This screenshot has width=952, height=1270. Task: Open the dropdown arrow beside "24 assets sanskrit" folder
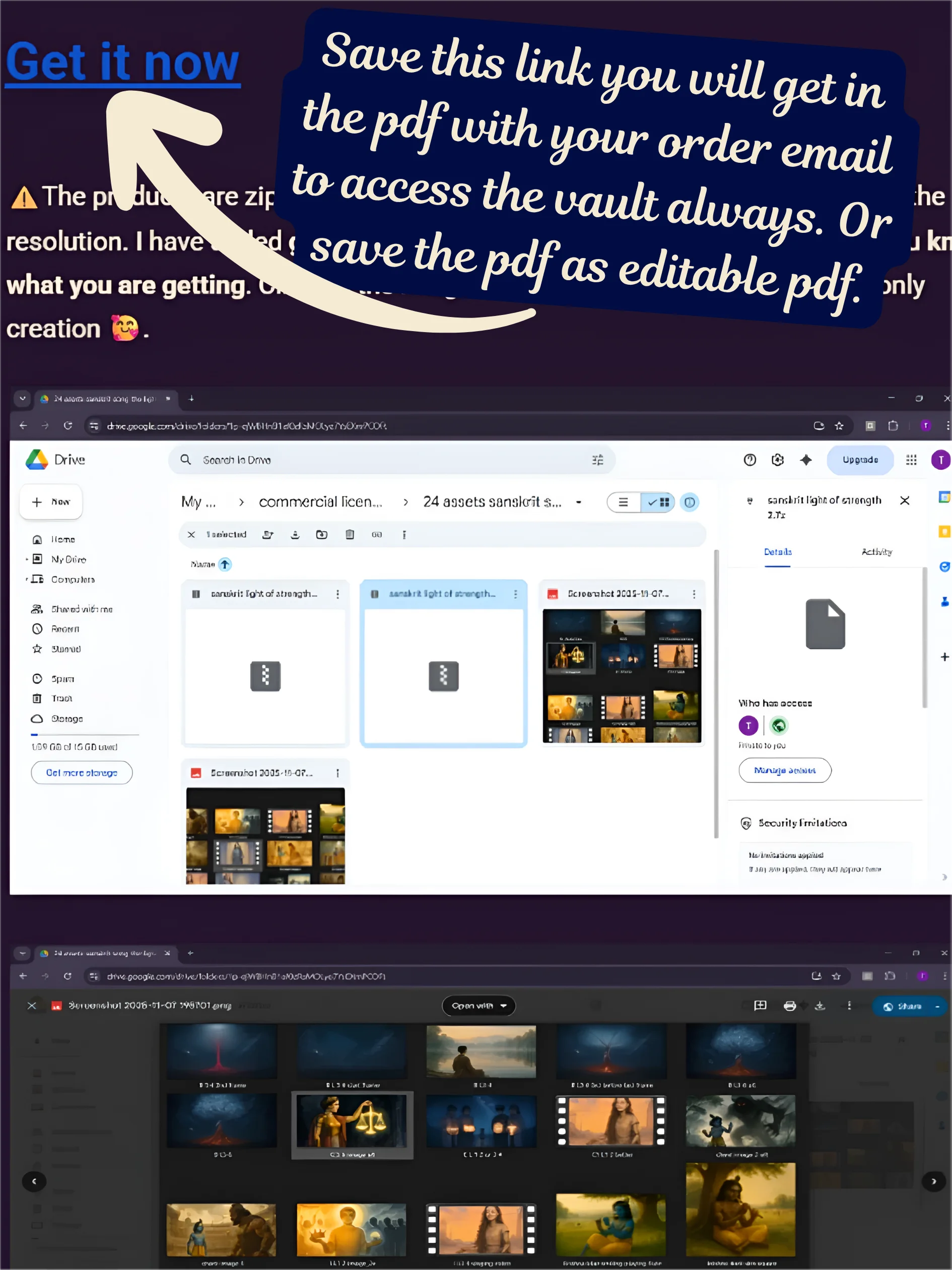tap(578, 502)
